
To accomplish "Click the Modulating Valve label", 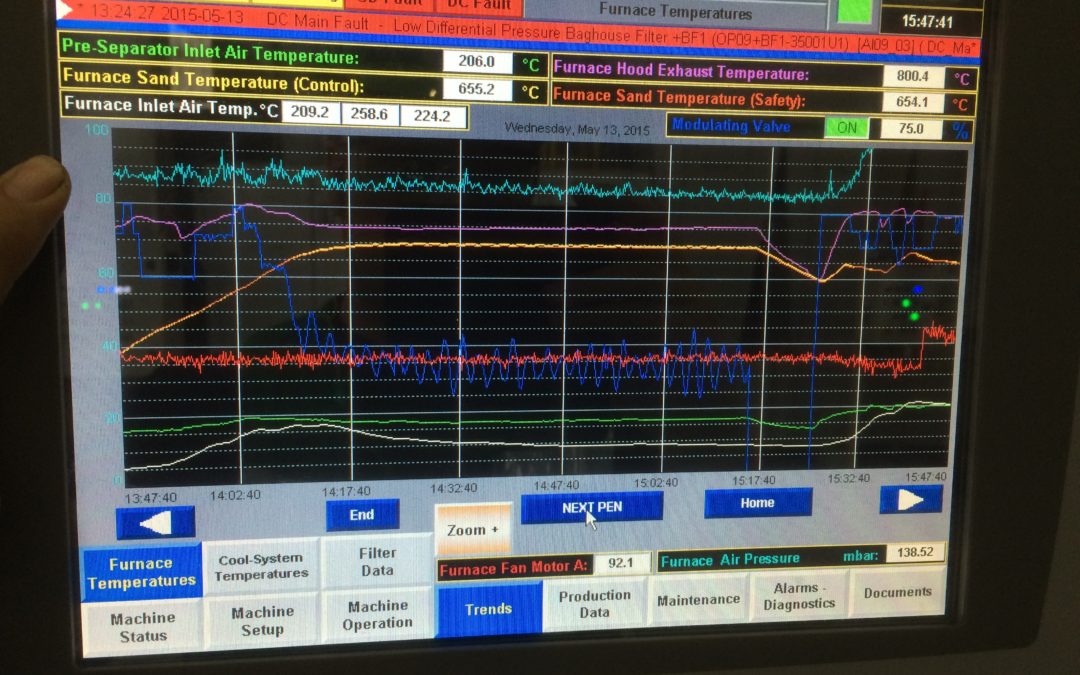I will (x=731, y=125).
